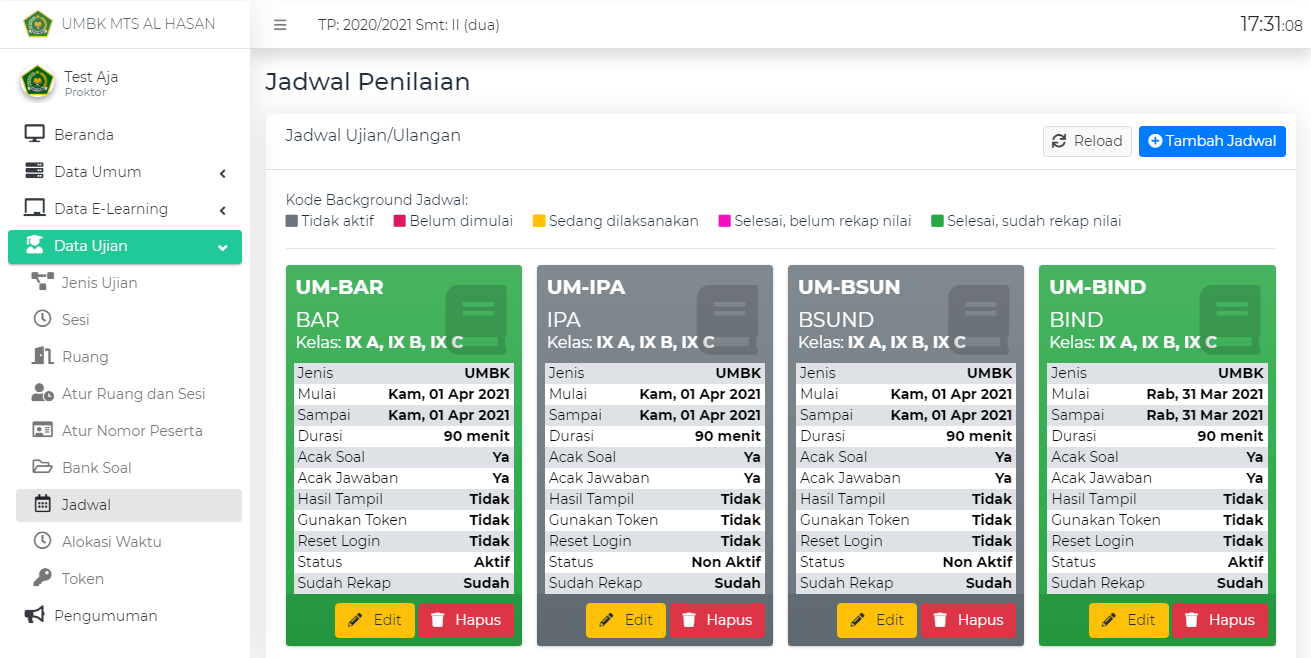Open Pengumuman in the sidebar
The height and width of the screenshot is (658, 1311).
[x=105, y=616]
